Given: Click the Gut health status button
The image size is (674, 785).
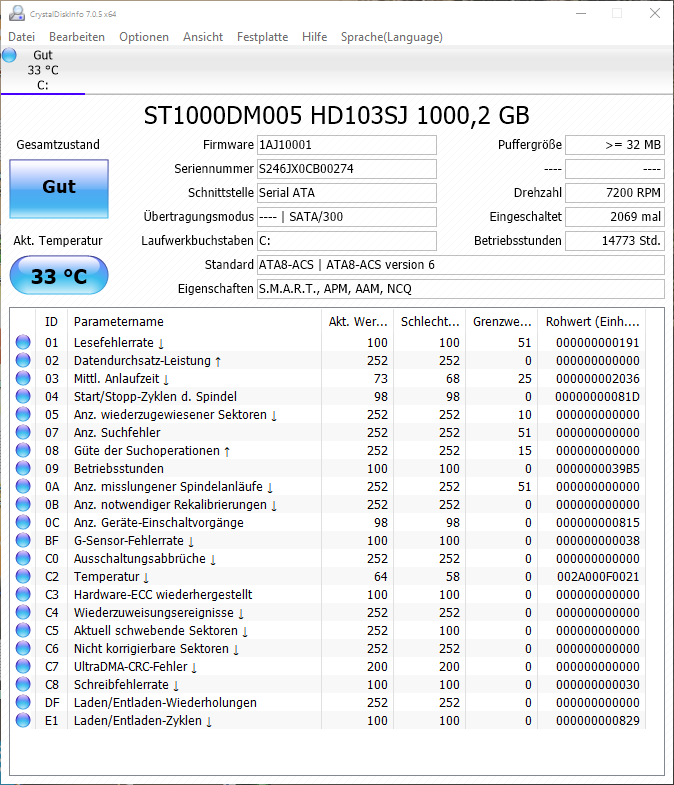Looking at the screenshot, I should (x=59, y=189).
